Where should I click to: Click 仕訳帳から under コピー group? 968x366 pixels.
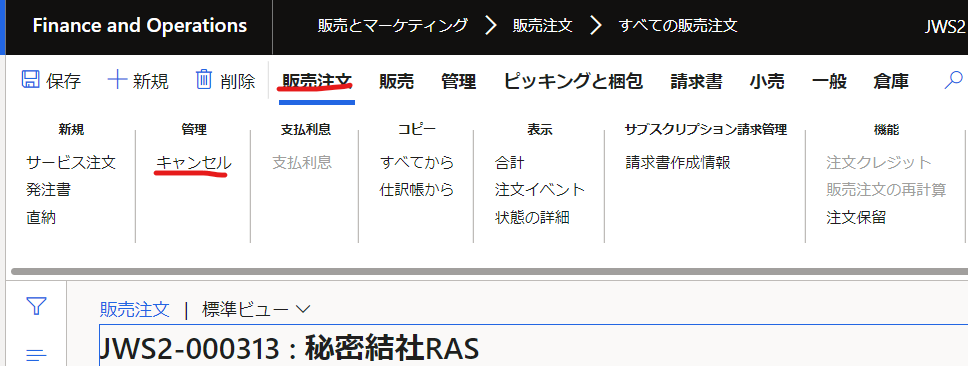[417, 190]
